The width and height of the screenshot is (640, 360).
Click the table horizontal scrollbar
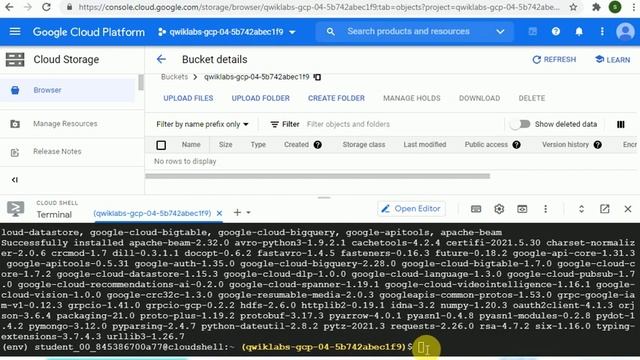click(x=318, y=176)
